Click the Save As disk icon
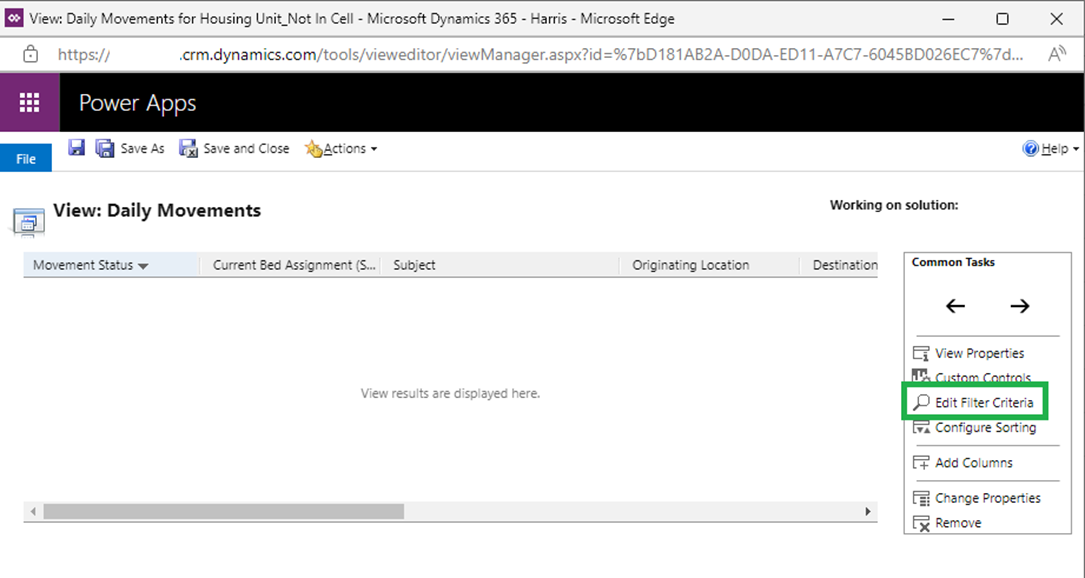Screen dimensions: 1085x578 (x=105, y=148)
